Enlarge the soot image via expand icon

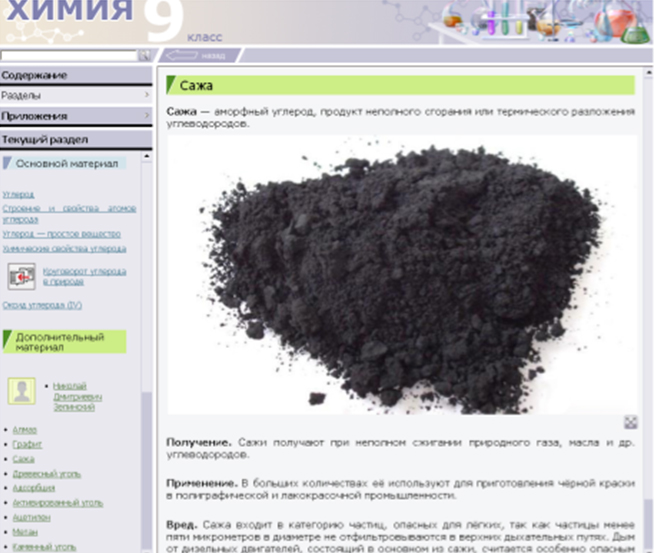point(630,422)
